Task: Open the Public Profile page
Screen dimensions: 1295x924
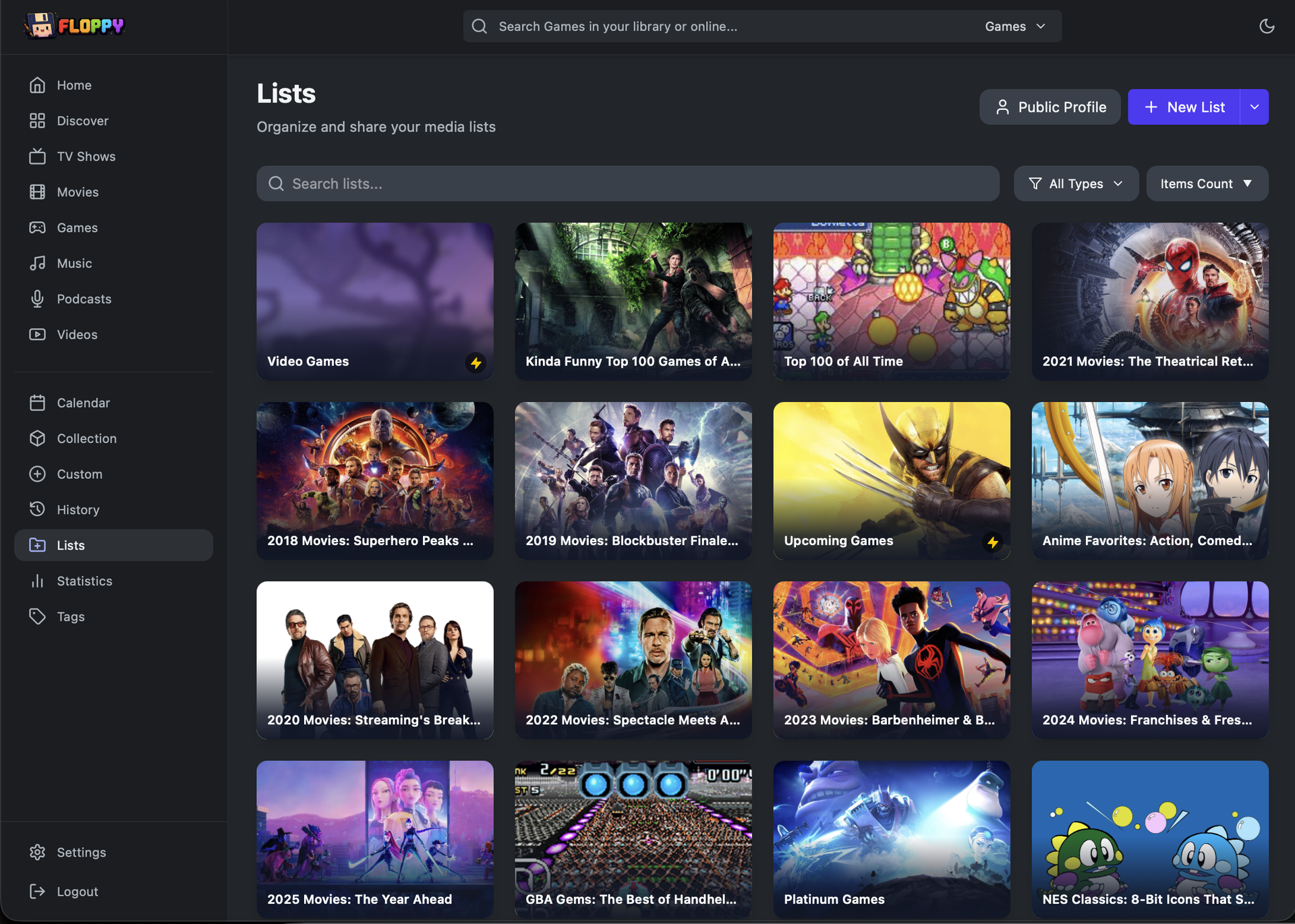Action: point(1050,107)
